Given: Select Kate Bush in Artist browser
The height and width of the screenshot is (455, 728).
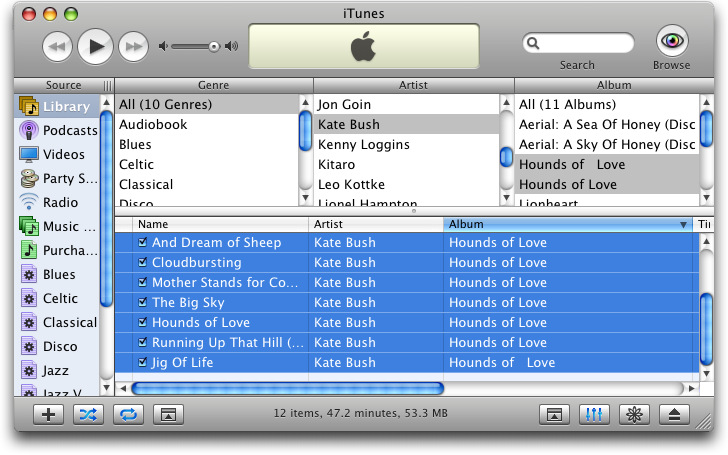Looking at the screenshot, I should click(406, 124).
